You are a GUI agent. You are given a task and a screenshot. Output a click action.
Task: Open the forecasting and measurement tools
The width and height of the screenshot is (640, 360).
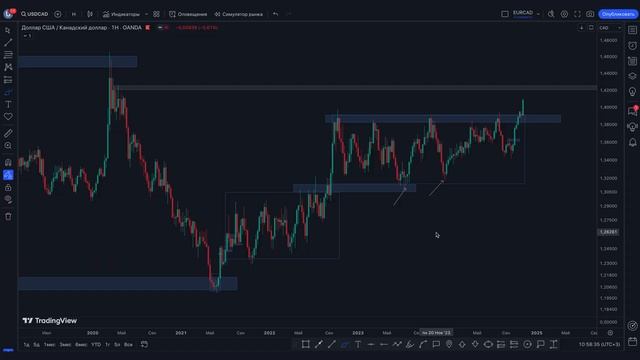pos(8,80)
